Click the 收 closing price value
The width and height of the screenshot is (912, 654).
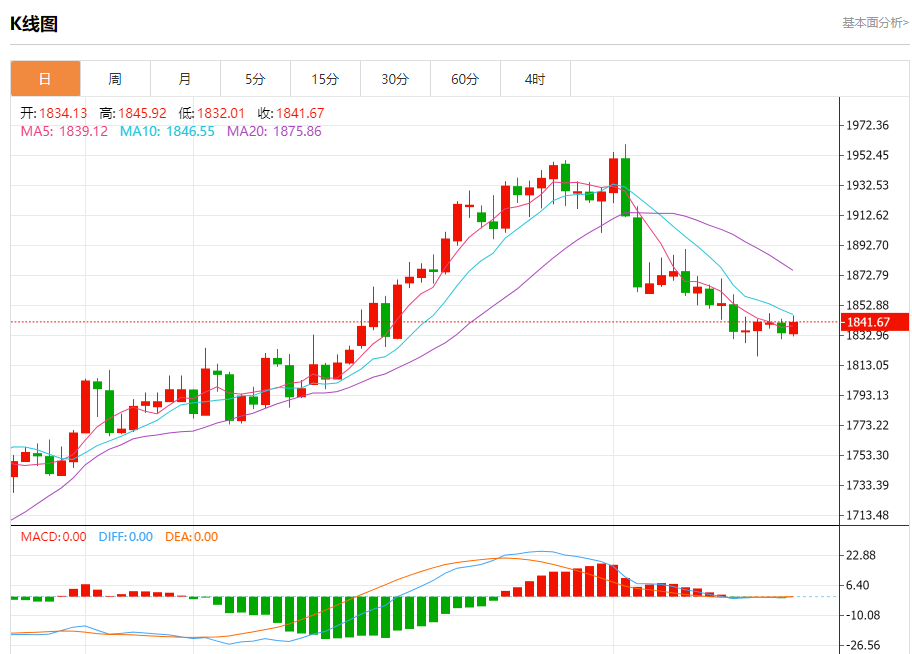tap(300, 114)
